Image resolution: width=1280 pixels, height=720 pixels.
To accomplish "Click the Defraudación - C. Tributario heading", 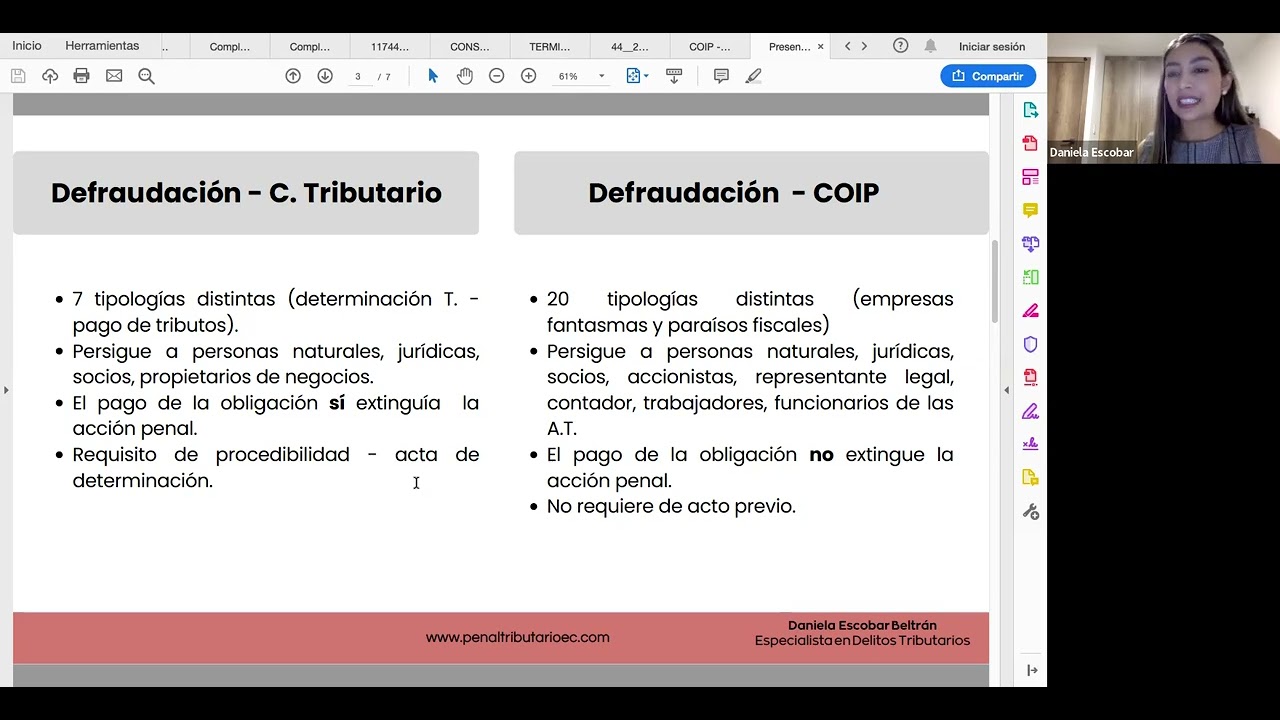I will tap(246, 193).
